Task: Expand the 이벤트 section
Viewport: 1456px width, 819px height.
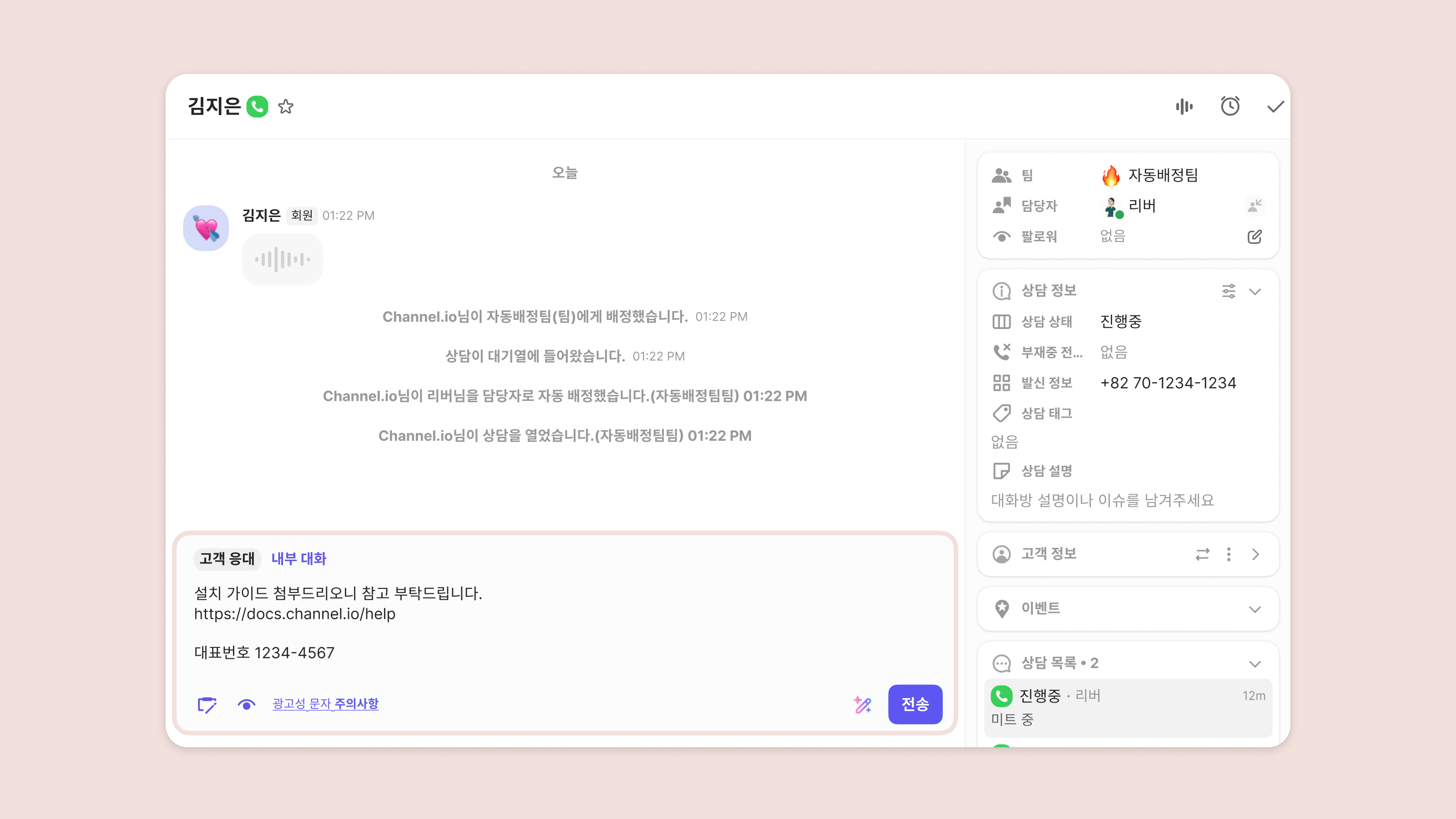Action: (x=1255, y=609)
